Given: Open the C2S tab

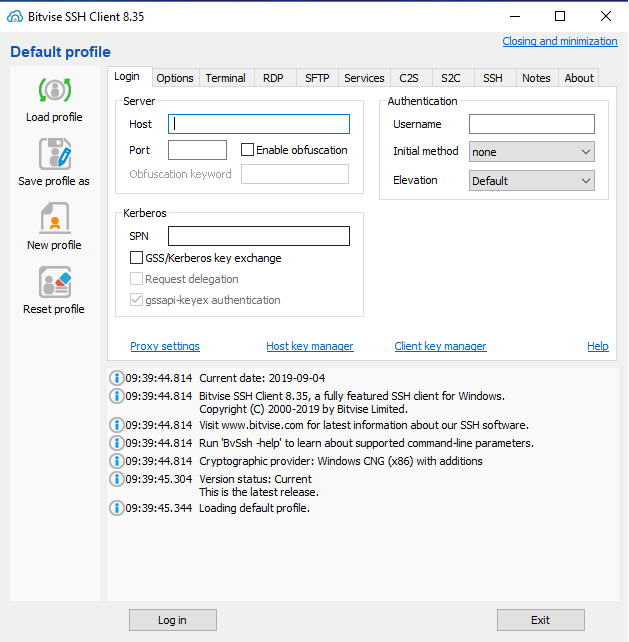Looking at the screenshot, I should click(x=409, y=78).
